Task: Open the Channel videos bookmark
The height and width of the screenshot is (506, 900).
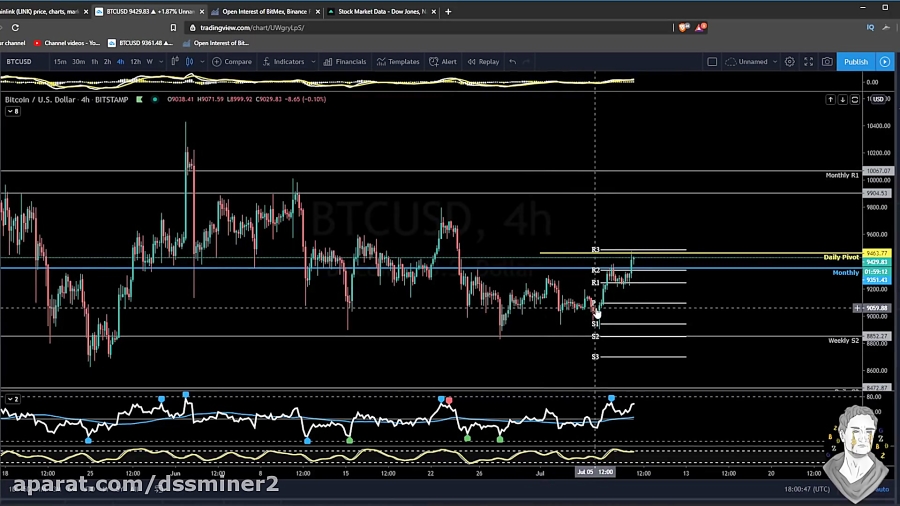Action: [x=67, y=43]
